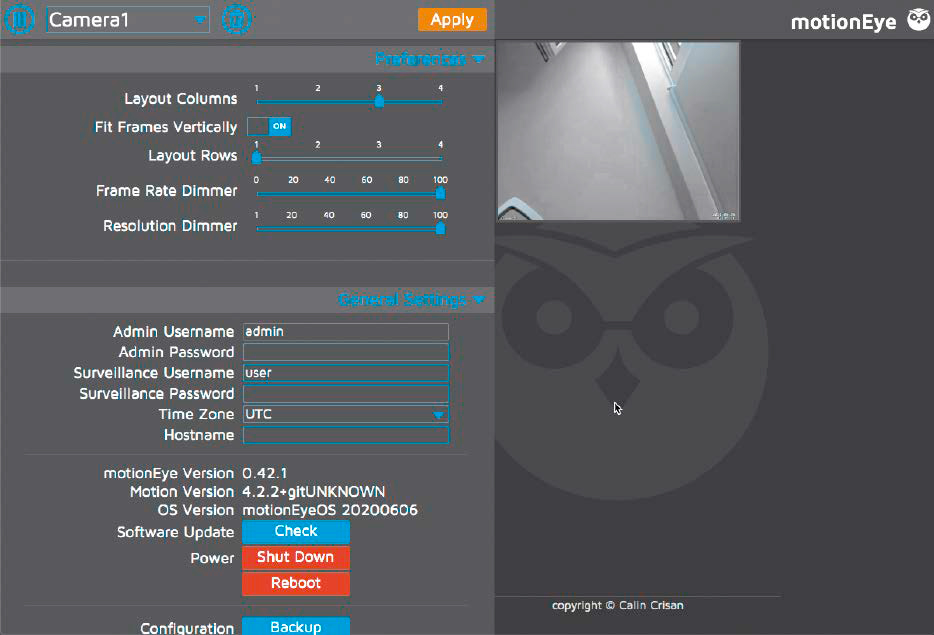Click the Layout Columns slider
Image resolution: width=934 pixels, height=635 pixels.
tap(349, 101)
